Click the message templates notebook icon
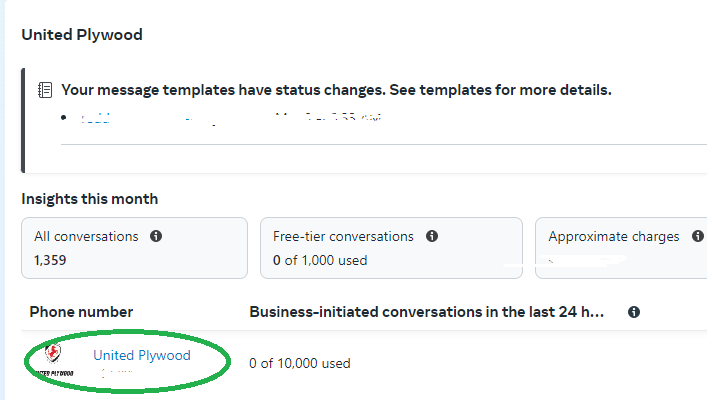 pyautogui.click(x=45, y=90)
